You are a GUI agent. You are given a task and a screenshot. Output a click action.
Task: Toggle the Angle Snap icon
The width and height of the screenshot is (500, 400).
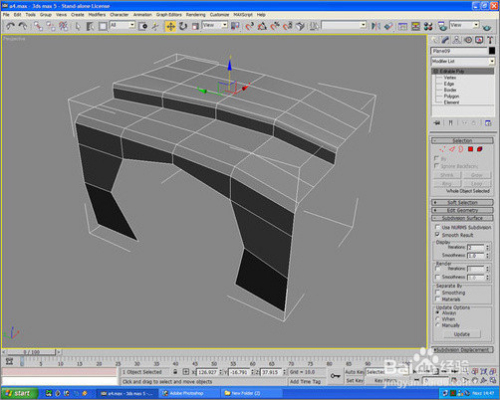coord(262,26)
